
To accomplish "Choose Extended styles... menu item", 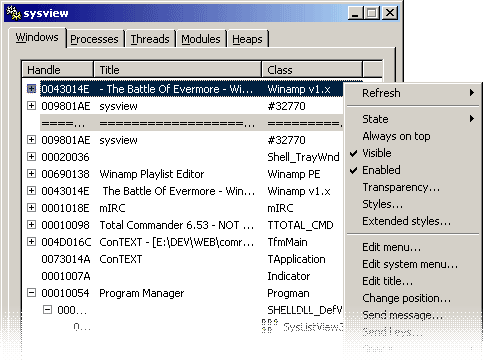I will click(x=413, y=221).
